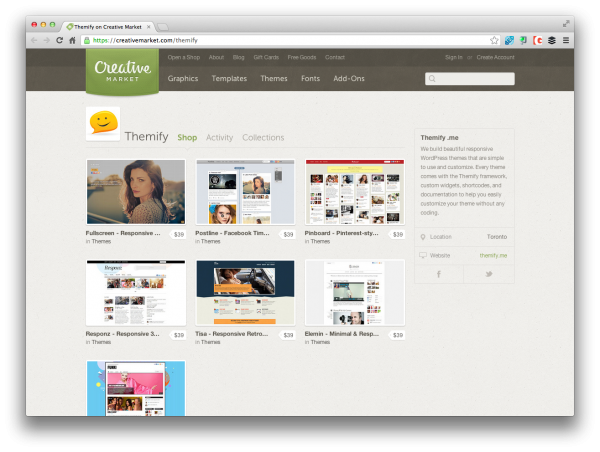Viewport: 600px width, 452px height.
Task: Click the Contact link
Action: point(335,57)
